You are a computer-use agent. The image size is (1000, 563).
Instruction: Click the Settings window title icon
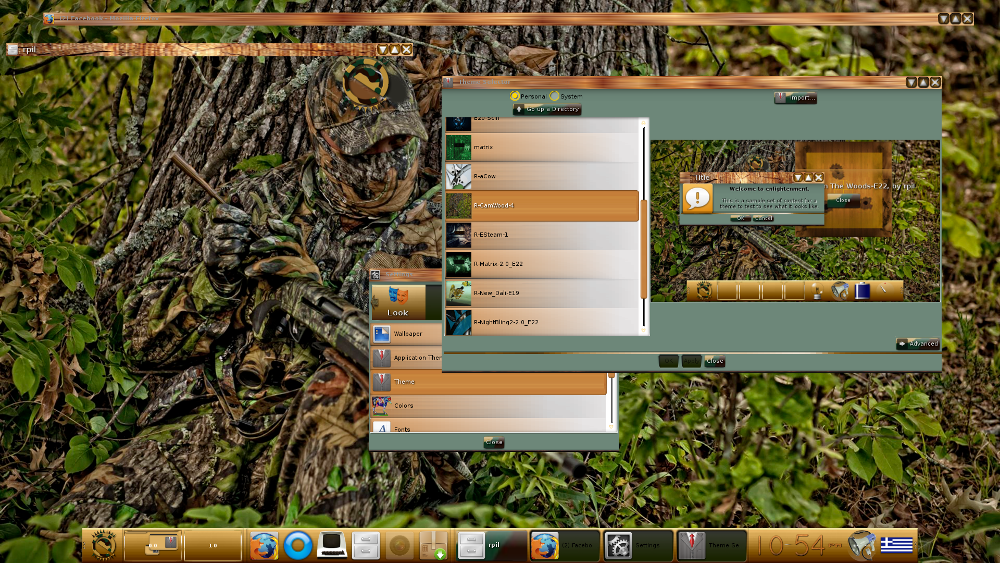coord(376,275)
